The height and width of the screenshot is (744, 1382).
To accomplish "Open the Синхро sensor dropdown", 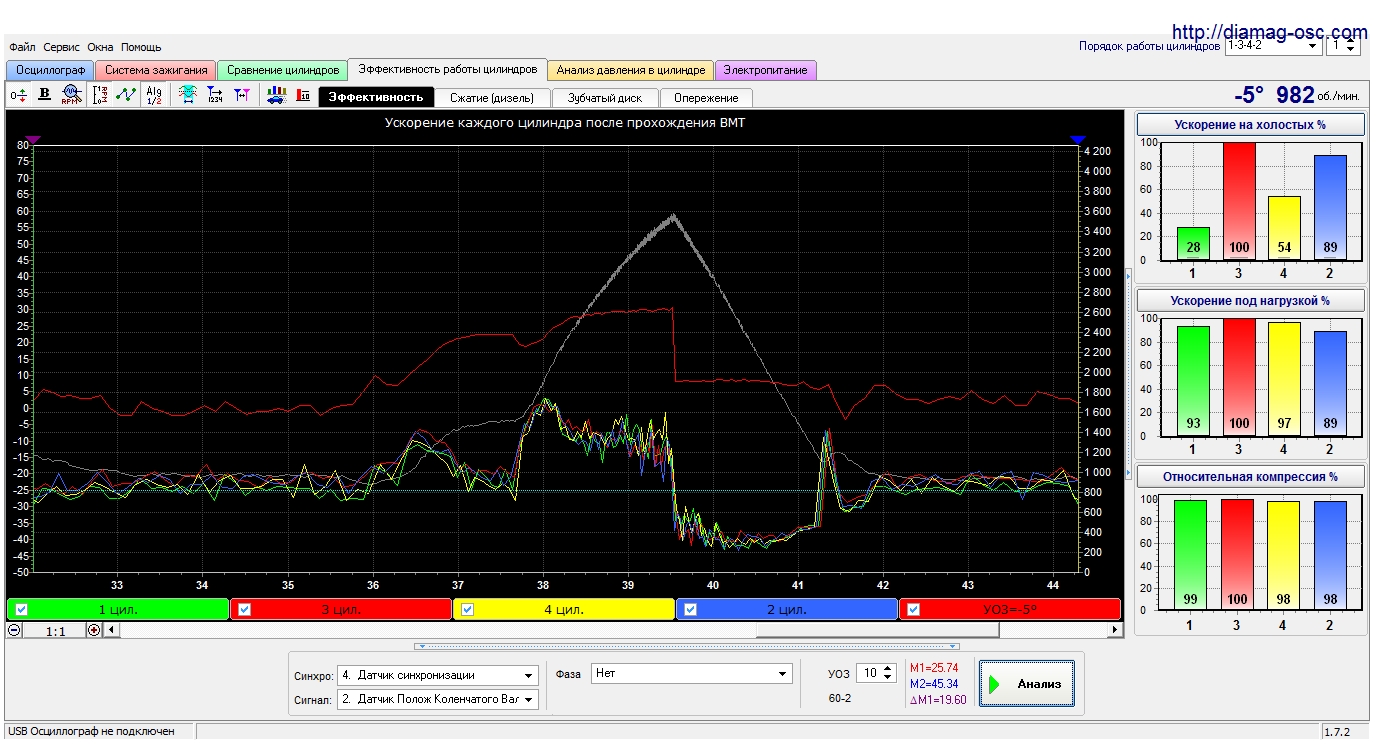I will point(438,675).
